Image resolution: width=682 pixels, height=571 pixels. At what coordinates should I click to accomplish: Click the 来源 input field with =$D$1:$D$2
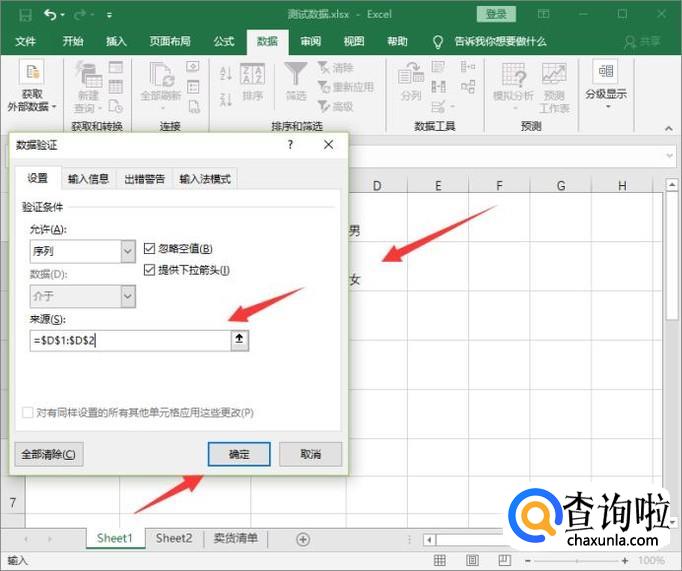point(130,340)
